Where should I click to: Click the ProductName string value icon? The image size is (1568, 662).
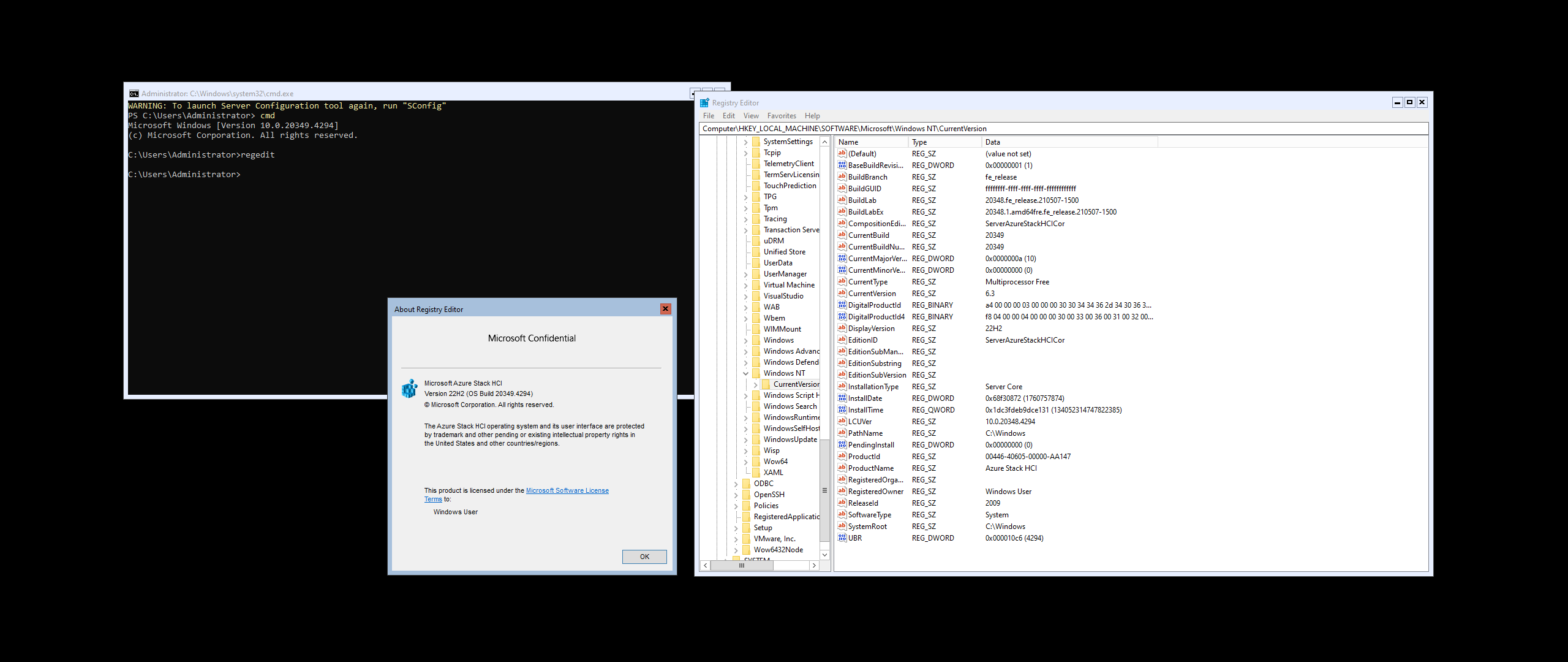point(842,468)
